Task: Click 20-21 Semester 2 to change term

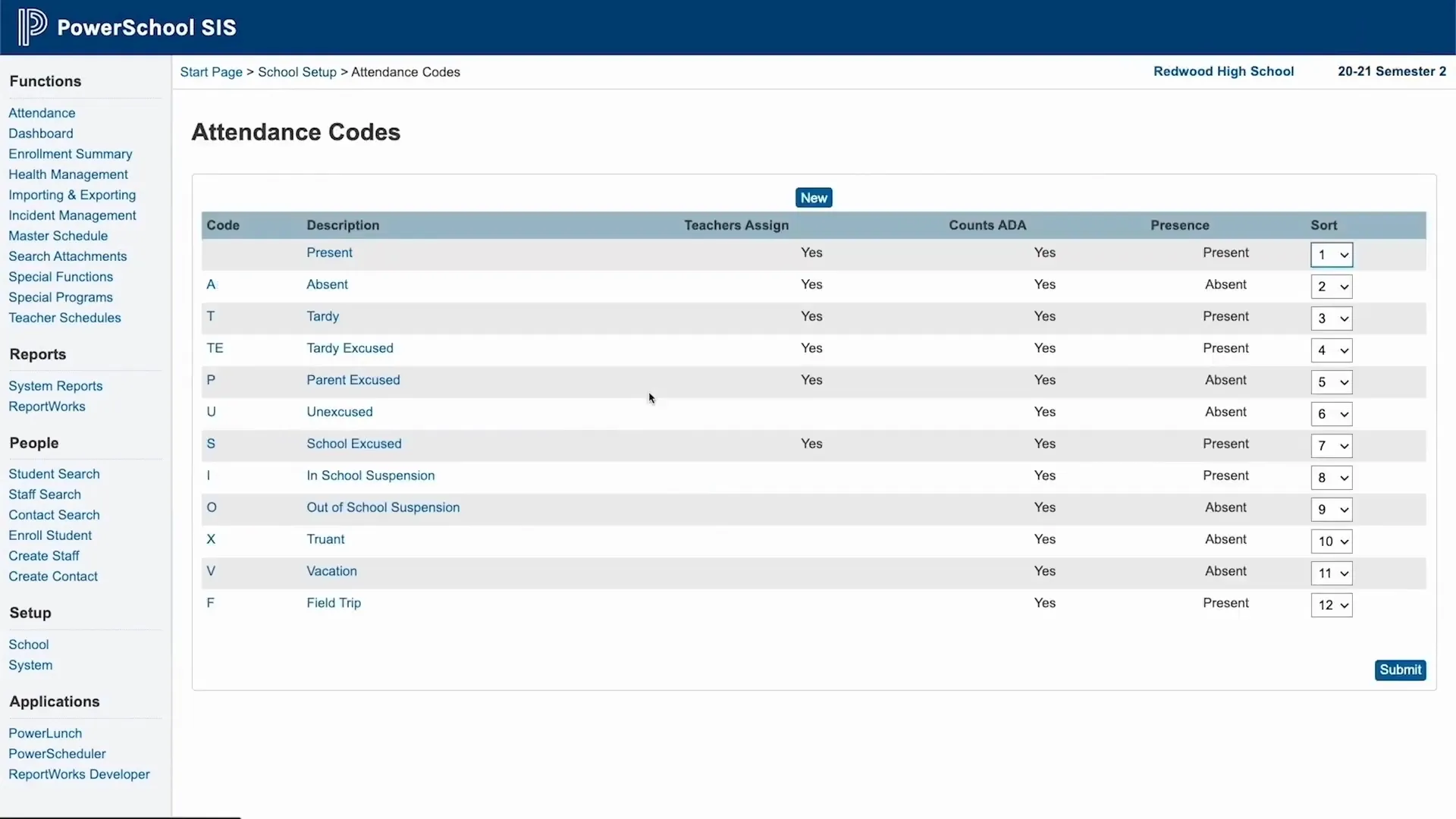Action: pos(1391,71)
